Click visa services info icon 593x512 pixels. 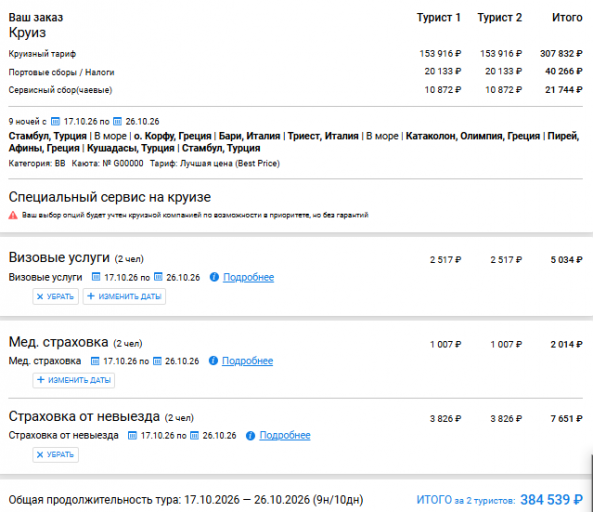[x=214, y=277]
